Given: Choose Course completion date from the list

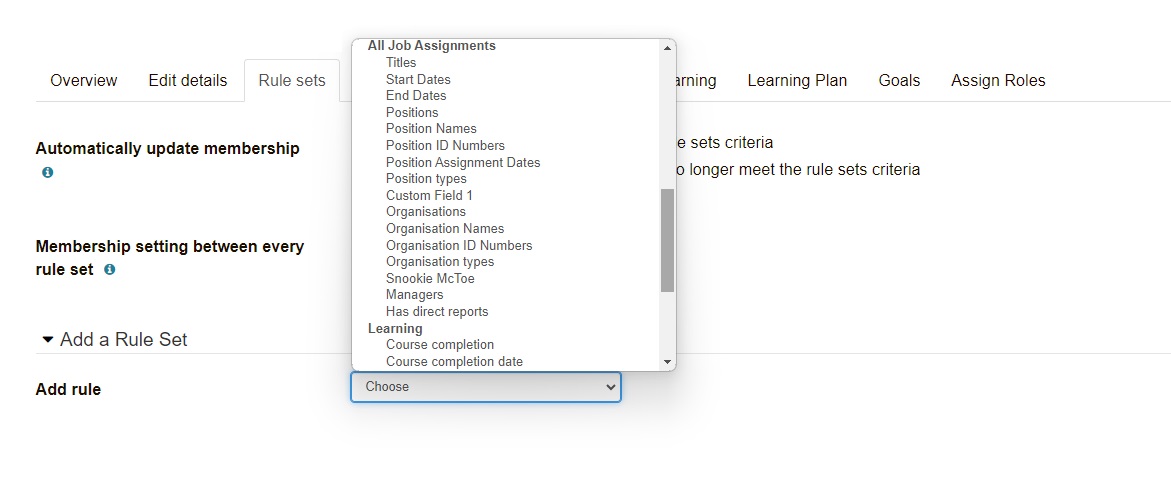Looking at the screenshot, I should pyautogui.click(x=454, y=362).
